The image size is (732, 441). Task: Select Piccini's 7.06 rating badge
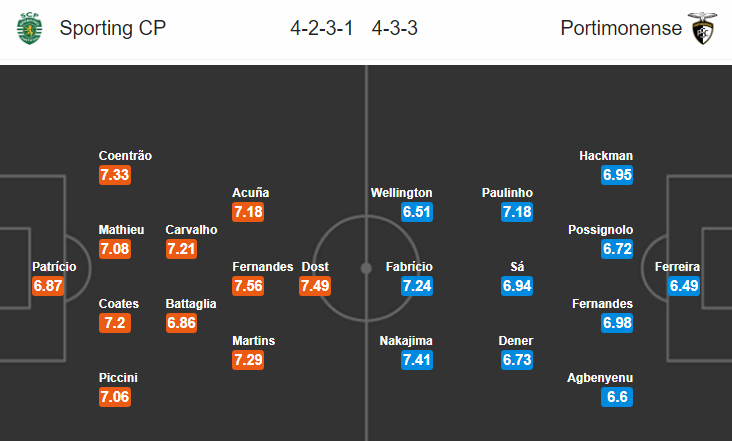[x=115, y=397]
